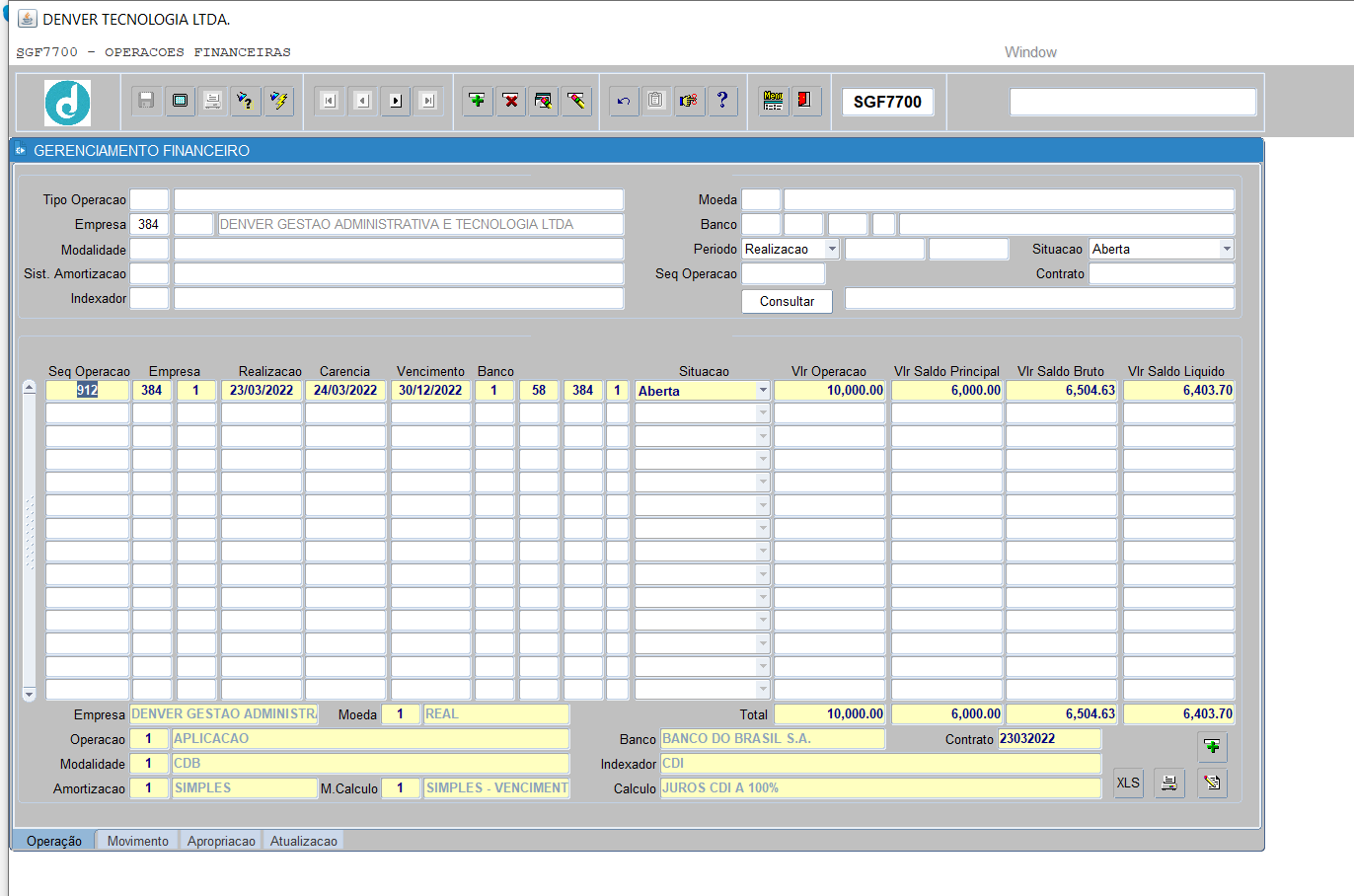Open the Periodo Realizacao dropdown
This screenshot has height=896, width=1354.
pyautogui.click(x=832, y=250)
